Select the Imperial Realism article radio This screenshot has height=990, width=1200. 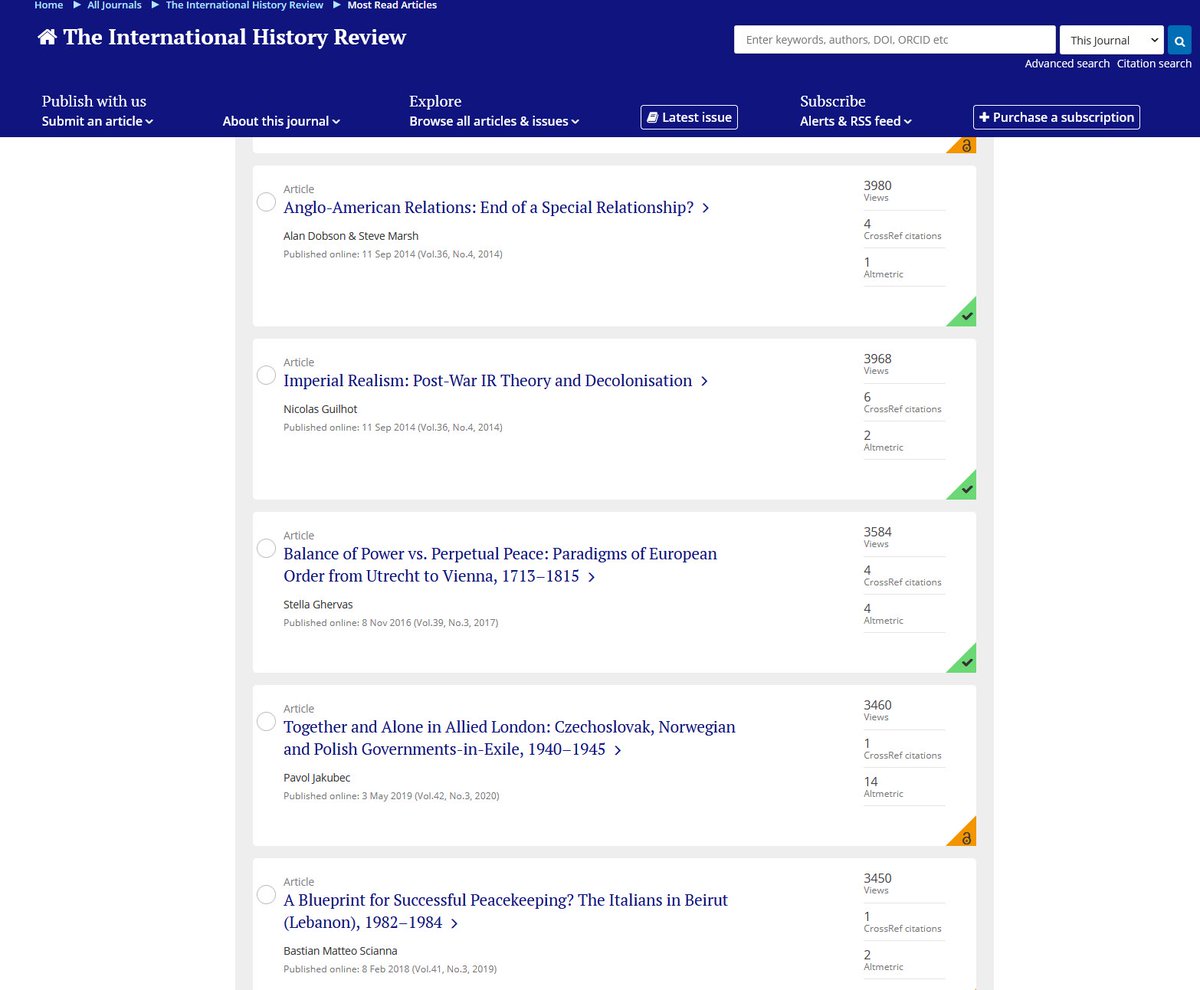pyautogui.click(x=266, y=375)
